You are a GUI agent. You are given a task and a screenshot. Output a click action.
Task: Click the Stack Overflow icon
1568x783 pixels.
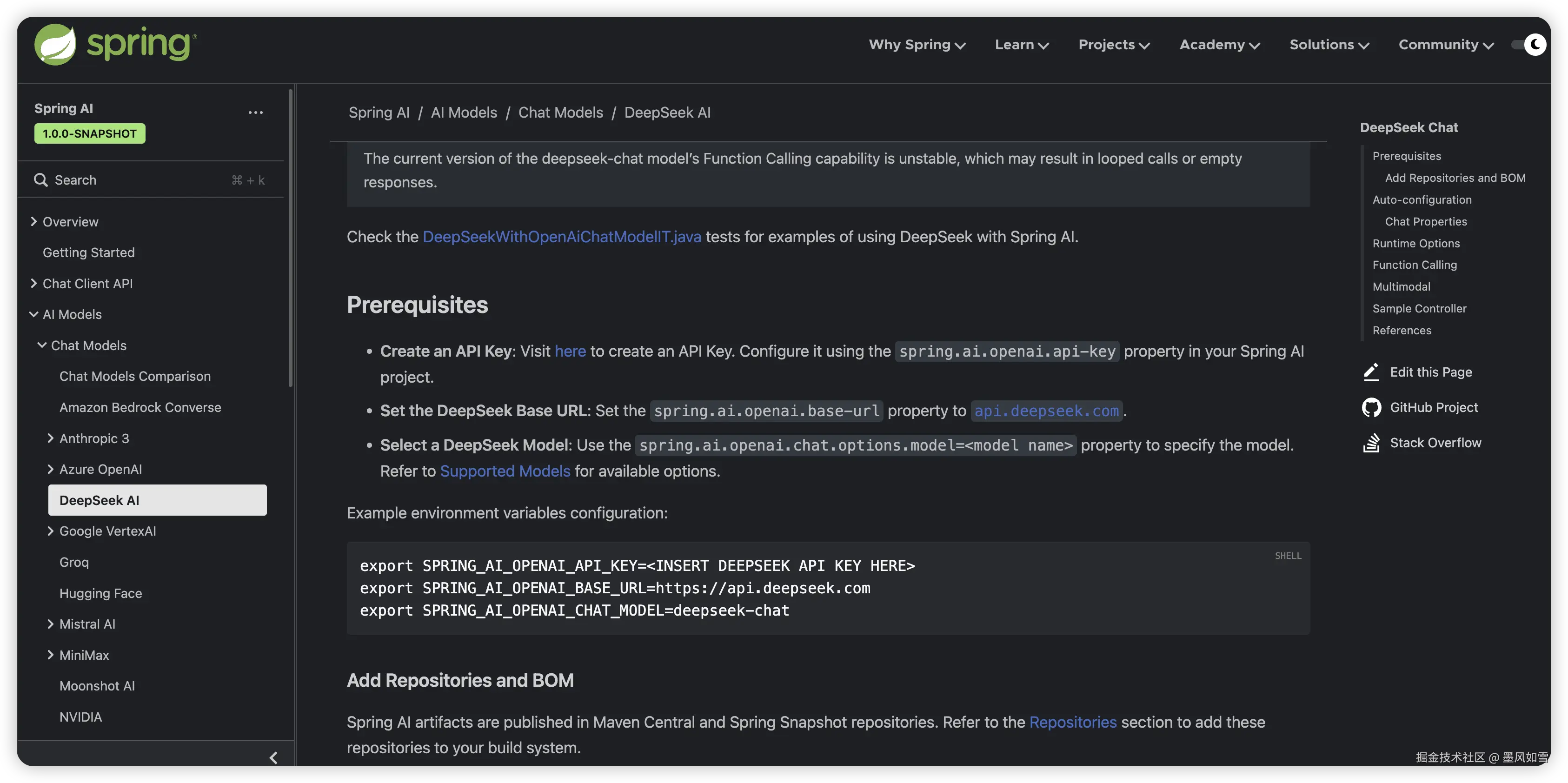(1371, 443)
